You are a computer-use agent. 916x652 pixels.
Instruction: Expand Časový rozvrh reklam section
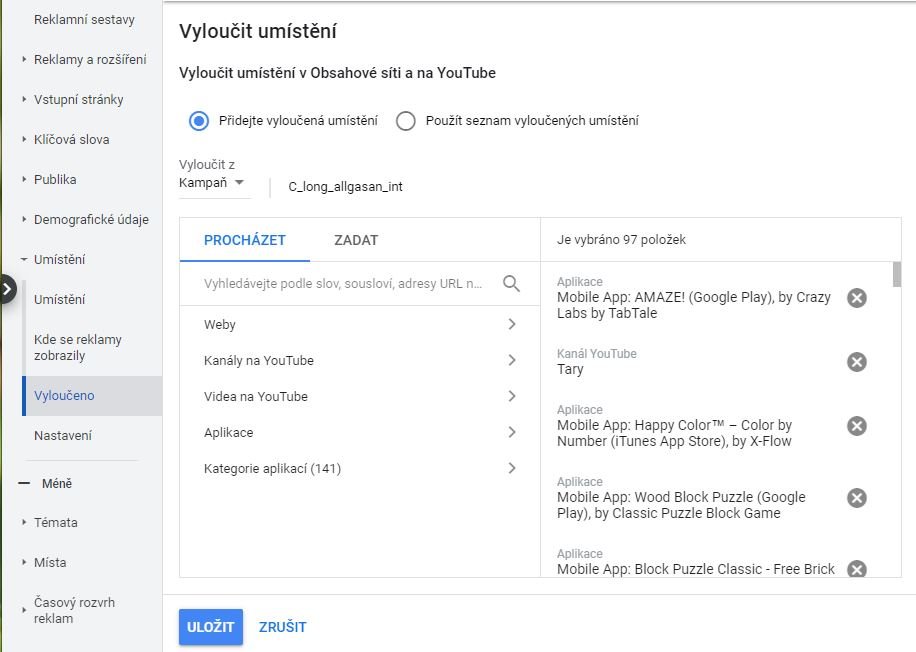click(x=24, y=611)
